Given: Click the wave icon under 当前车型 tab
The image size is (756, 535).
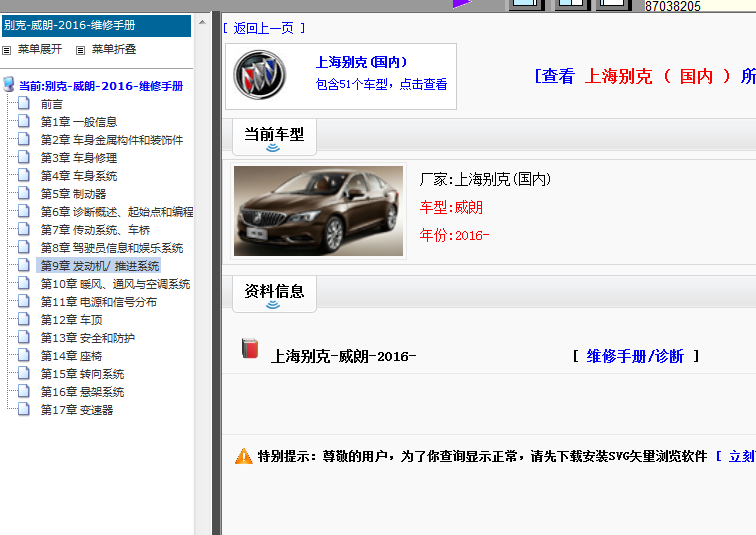Looking at the screenshot, I should tap(273, 147).
